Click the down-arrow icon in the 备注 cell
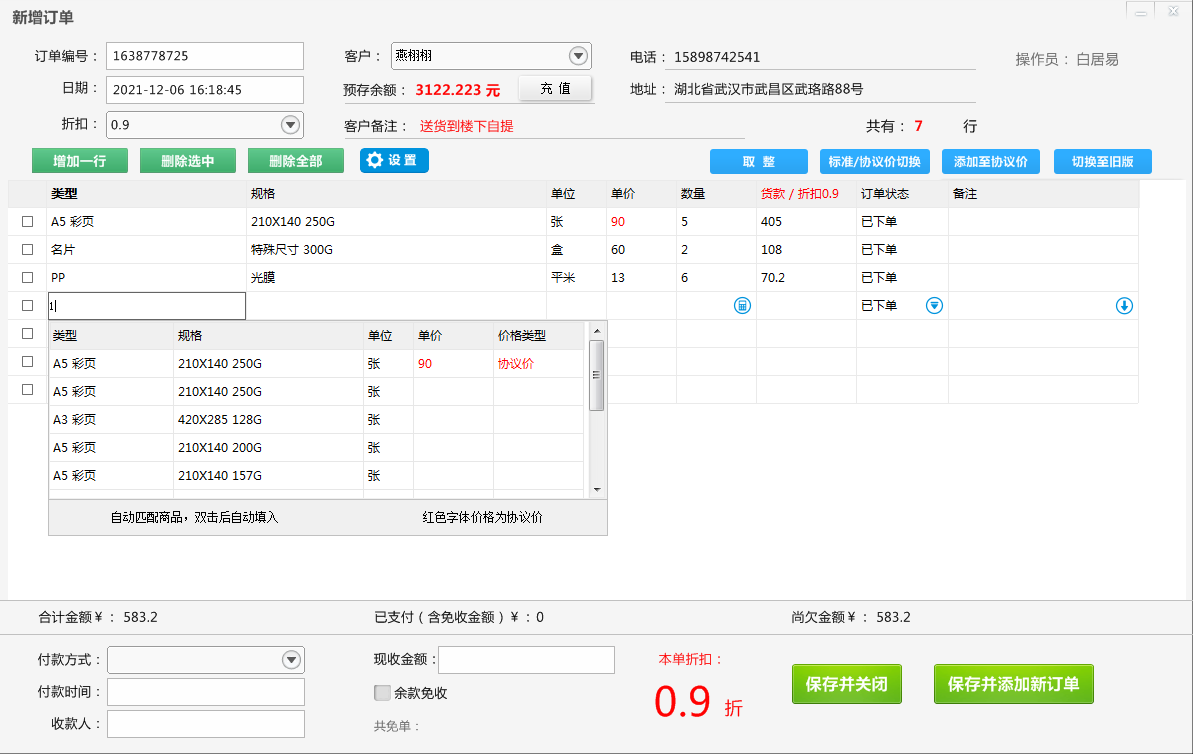Image resolution: width=1193 pixels, height=754 pixels. pyautogui.click(x=1124, y=306)
